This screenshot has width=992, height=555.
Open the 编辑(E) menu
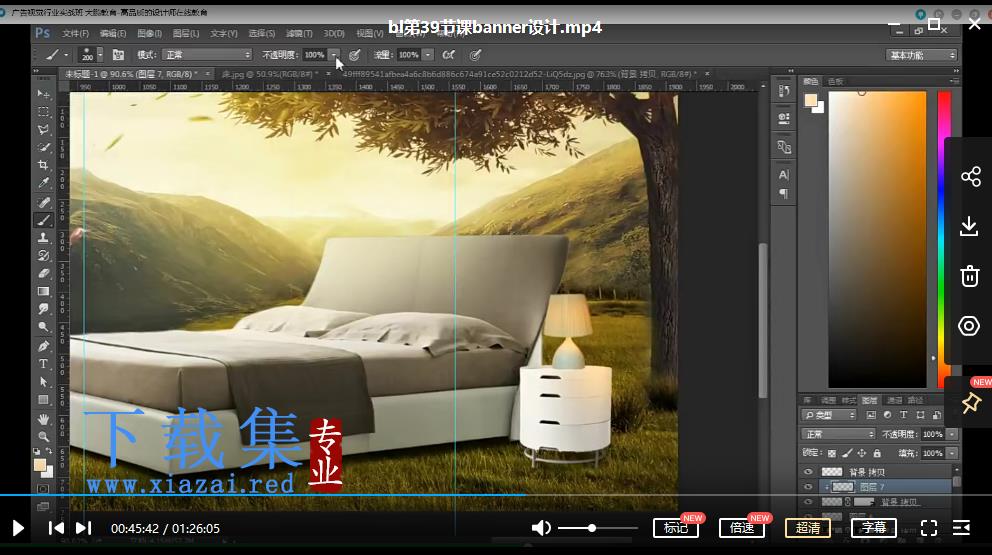113,33
